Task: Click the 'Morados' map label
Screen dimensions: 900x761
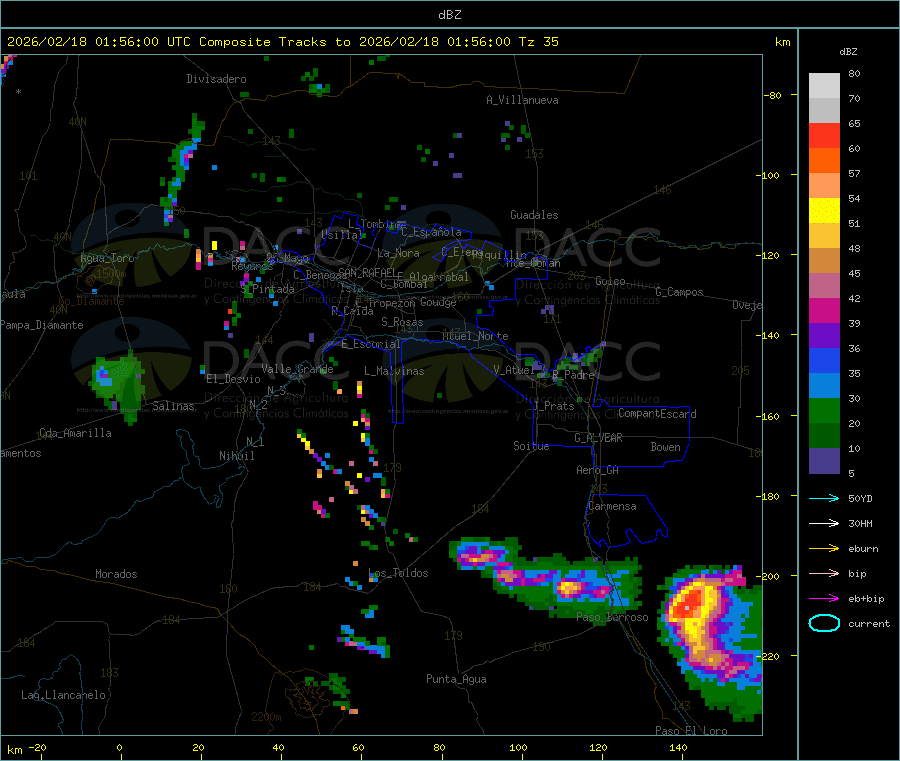Action: tap(116, 574)
